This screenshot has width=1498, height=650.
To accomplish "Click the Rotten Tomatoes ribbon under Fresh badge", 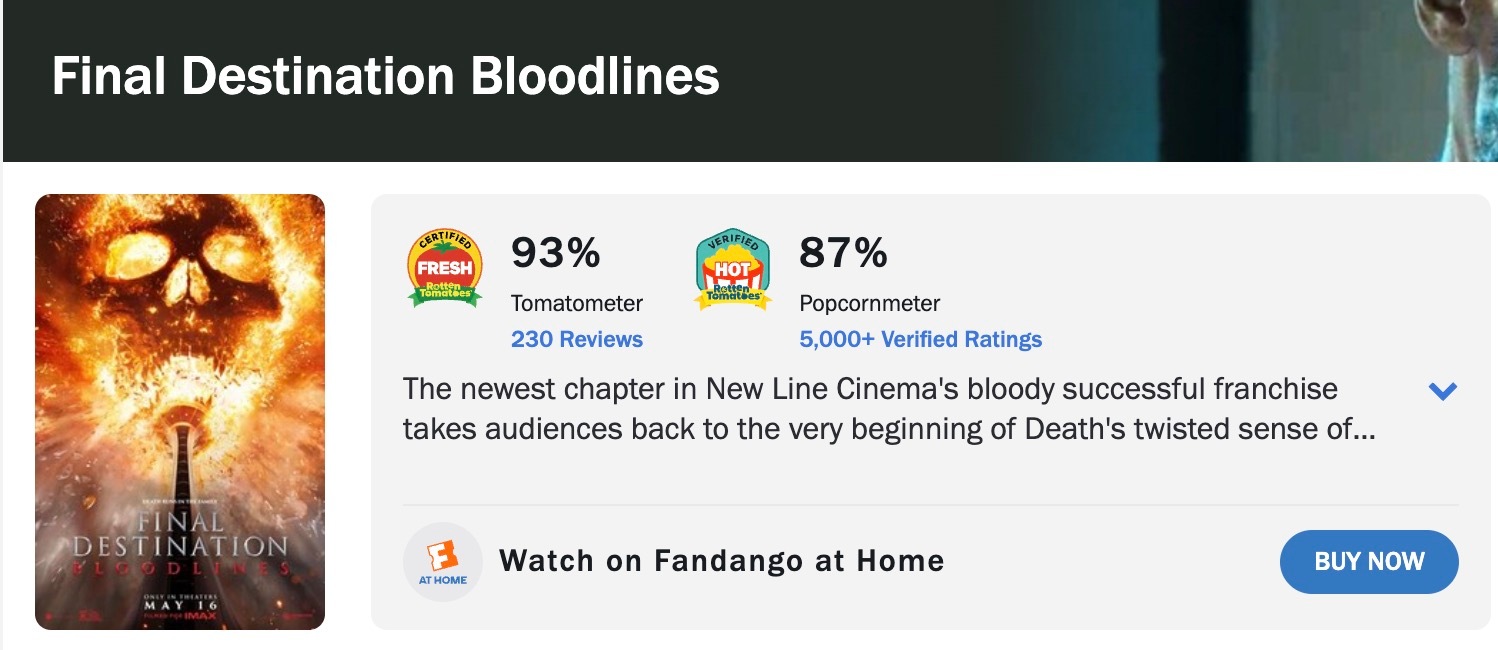I will point(445,293).
